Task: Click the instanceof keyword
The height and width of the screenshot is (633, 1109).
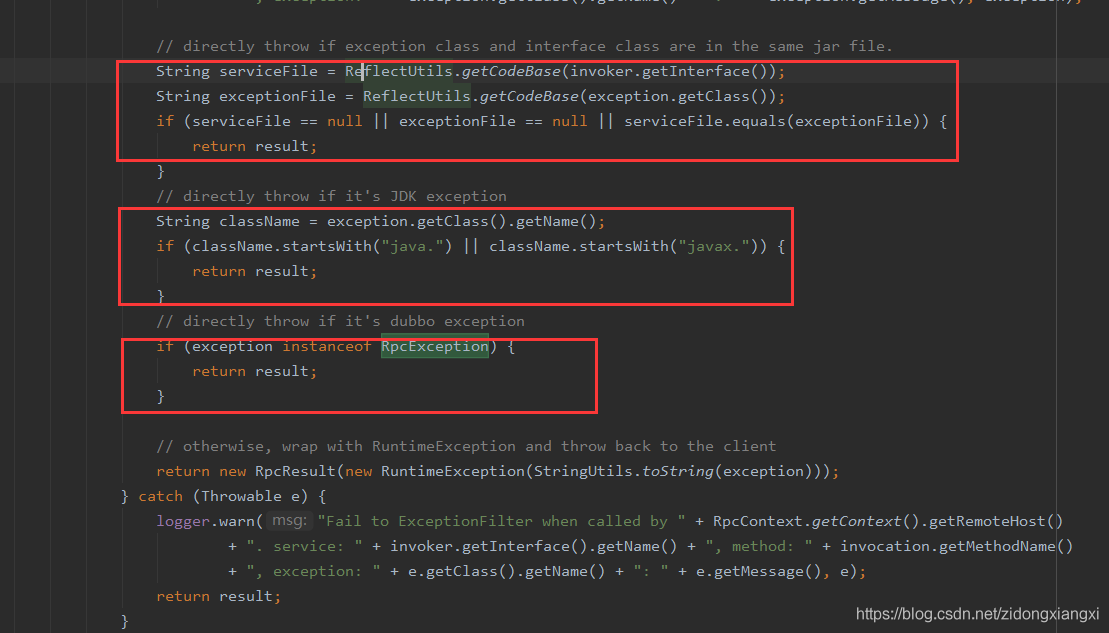Action: 326,346
